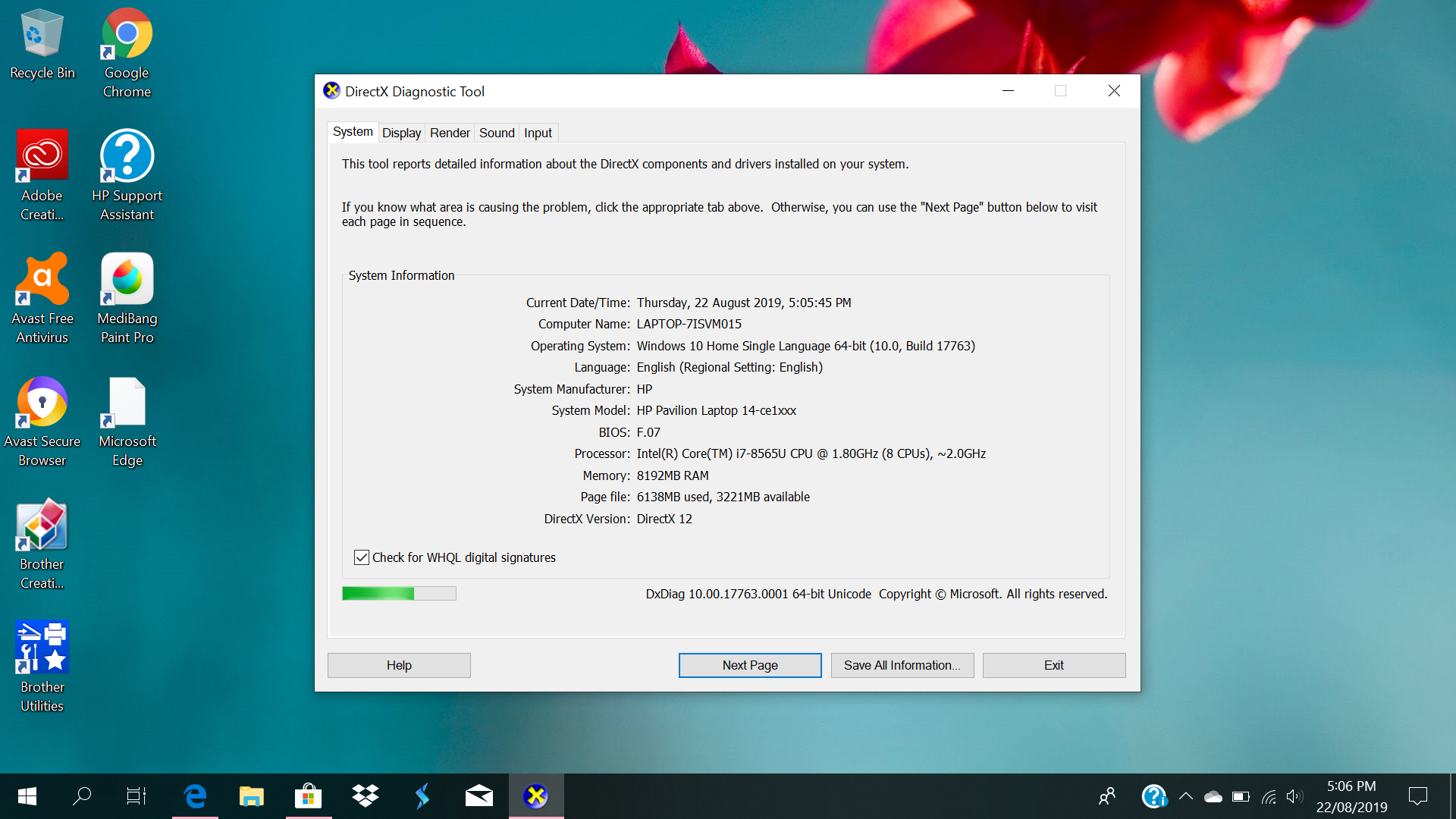Show hidden system tray icons

(1186, 796)
